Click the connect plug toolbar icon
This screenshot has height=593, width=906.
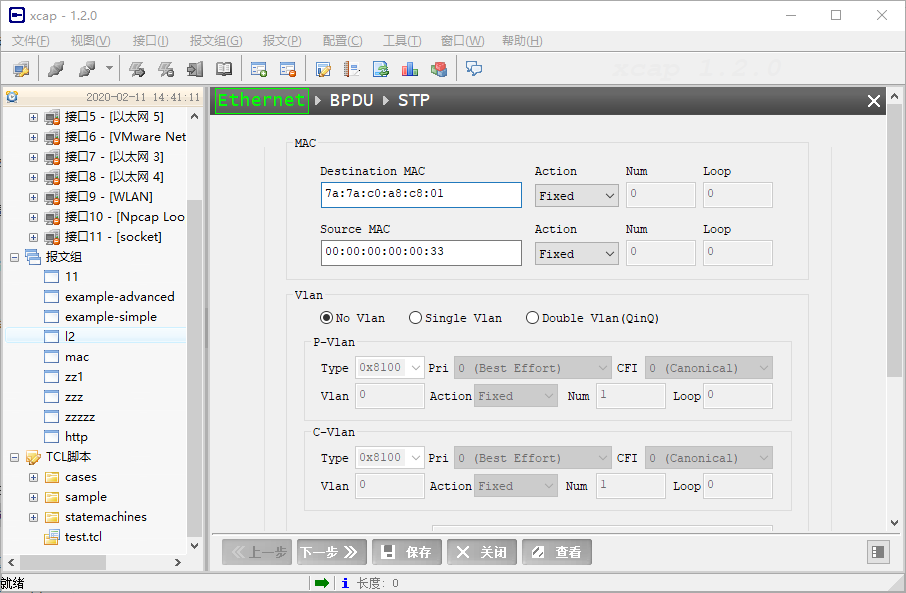pyautogui.click(x=56, y=69)
